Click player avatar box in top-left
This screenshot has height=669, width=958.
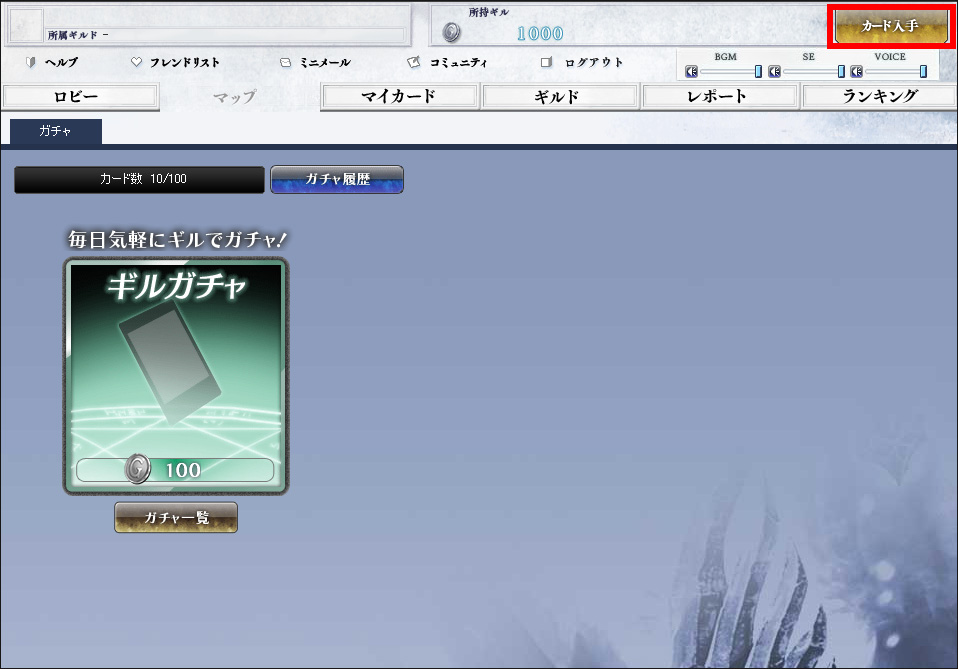coord(25,25)
